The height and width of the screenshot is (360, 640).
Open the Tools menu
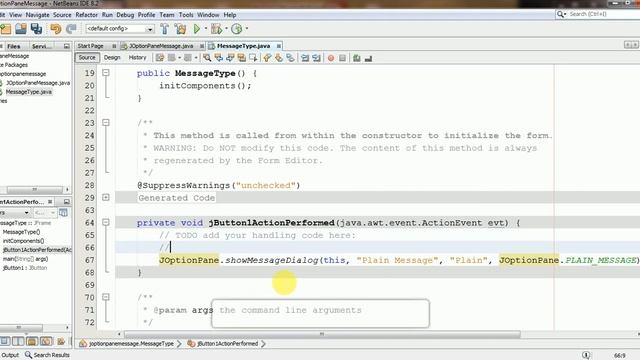tap(186, 15)
